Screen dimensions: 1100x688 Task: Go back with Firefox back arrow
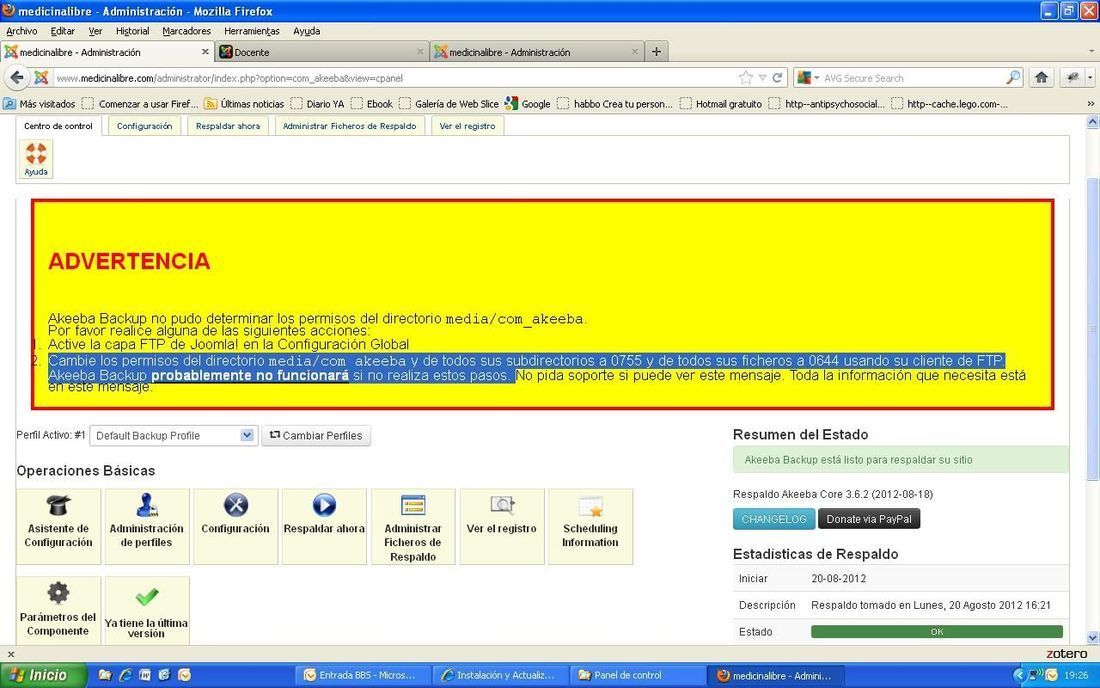click(18, 78)
